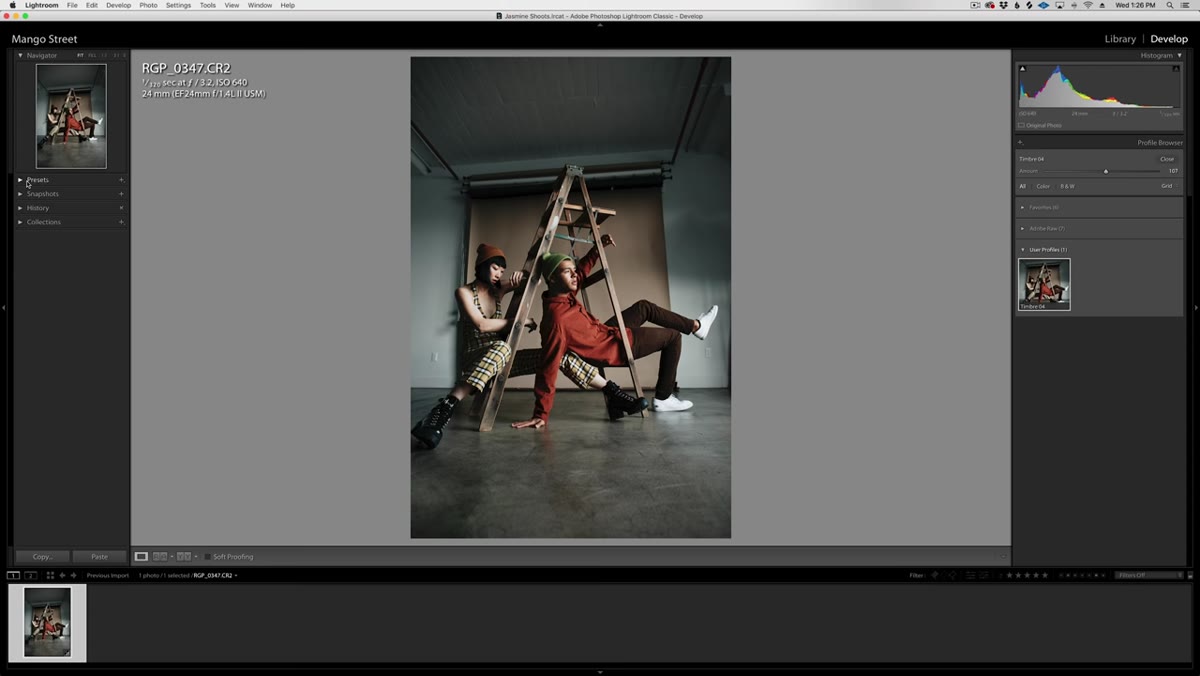This screenshot has width=1200, height=676.
Task: Toggle shadow clipping indicator in histogram
Action: 1022,69
